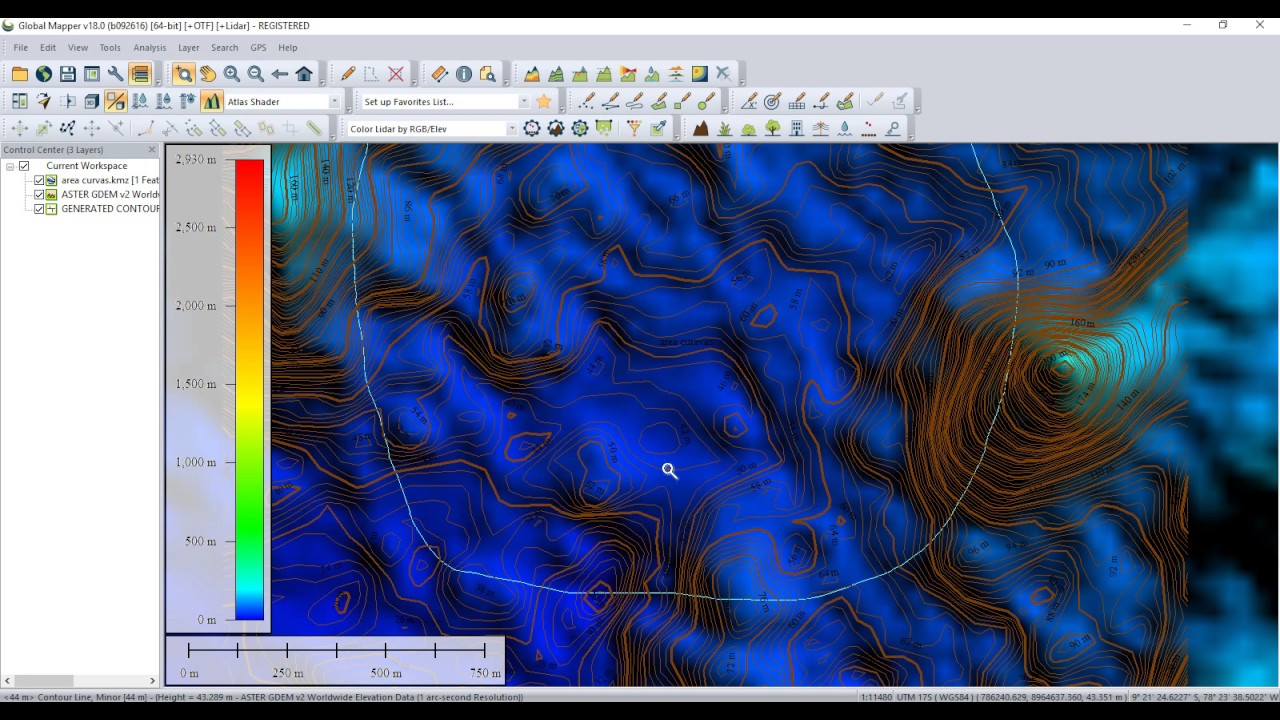
Task: Click the Lidar water drop classification icon
Action: point(845,128)
